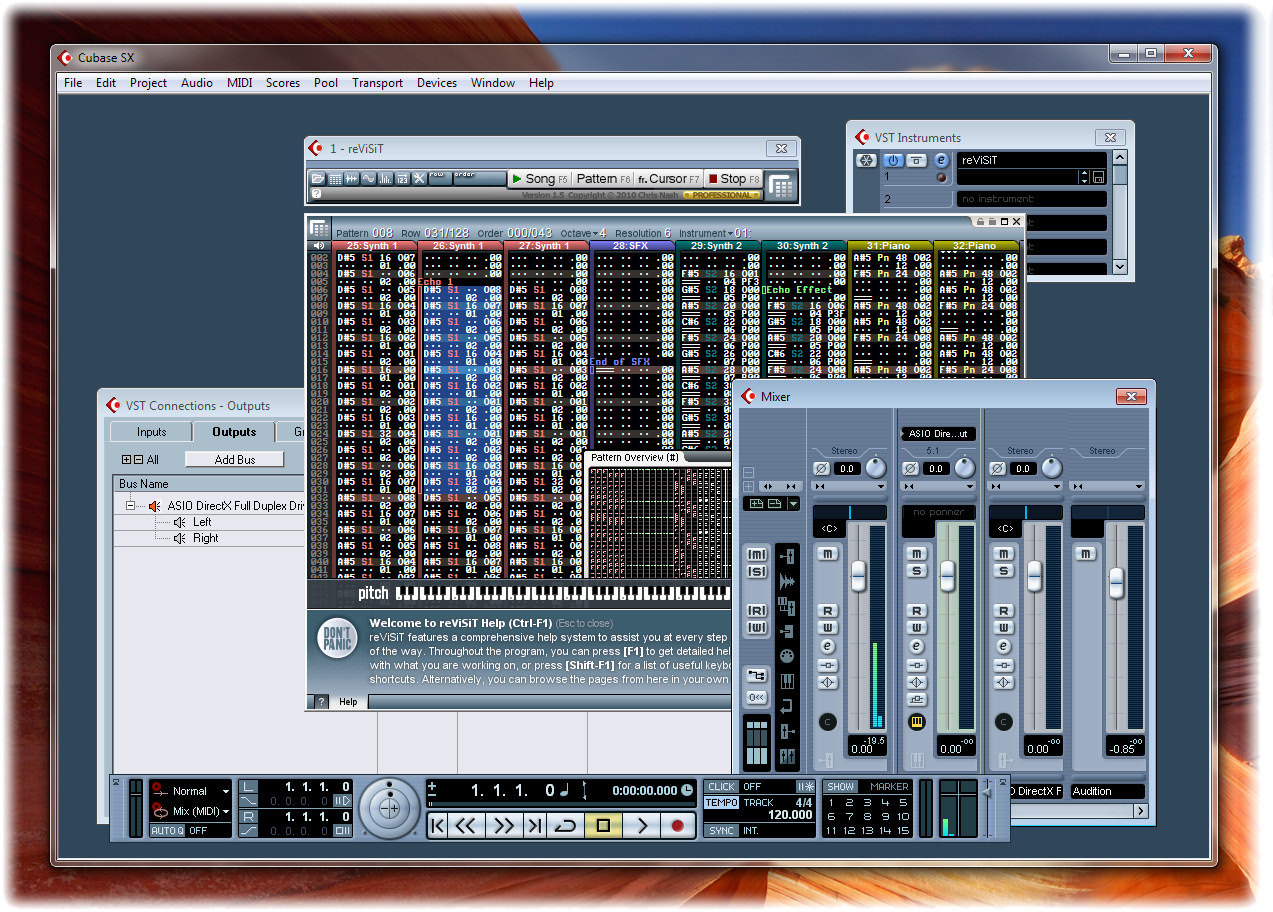The image size is (1273, 912).
Task: Click the channel settings tree icon in Mixer
Action: [x=756, y=676]
